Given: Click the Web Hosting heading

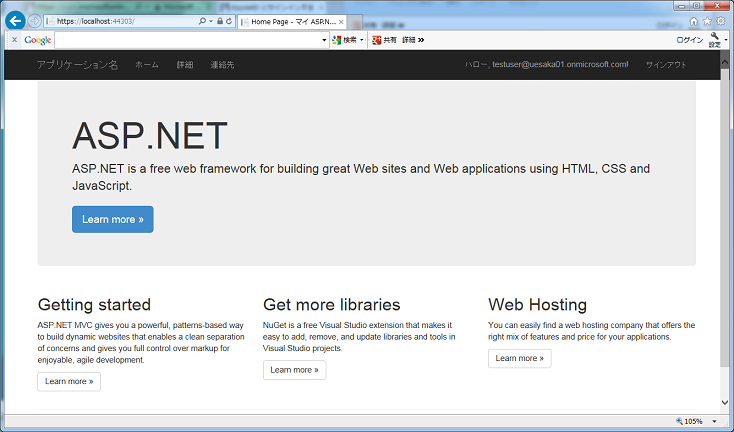Looking at the screenshot, I should (x=537, y=305).
